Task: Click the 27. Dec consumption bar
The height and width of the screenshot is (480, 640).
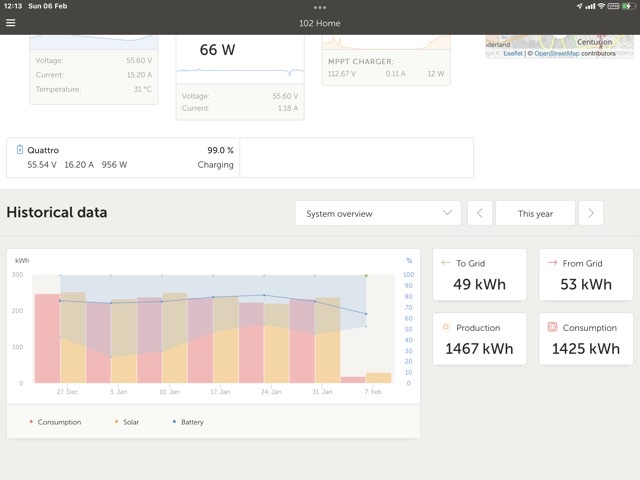Action: (x=47, y=338)
